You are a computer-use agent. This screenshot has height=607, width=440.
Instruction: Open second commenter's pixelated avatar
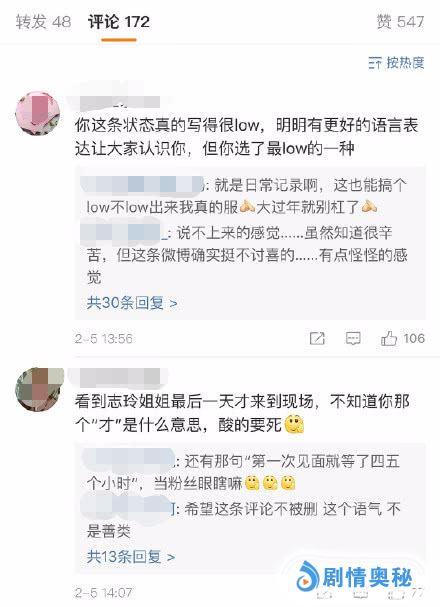pyautogui.click(x=38, y=389)
